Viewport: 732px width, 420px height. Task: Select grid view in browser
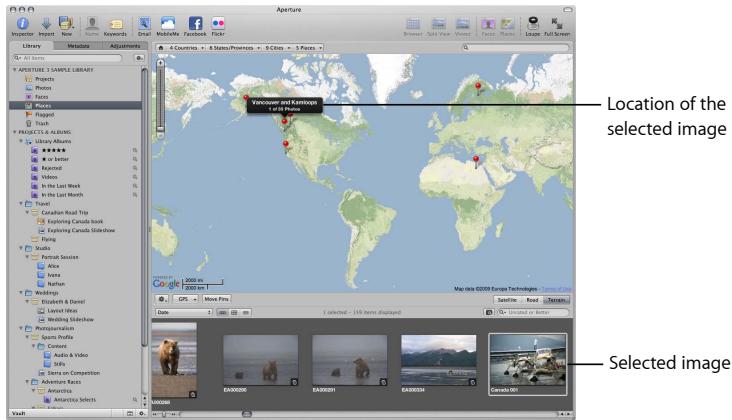click(x=234, y=312)
